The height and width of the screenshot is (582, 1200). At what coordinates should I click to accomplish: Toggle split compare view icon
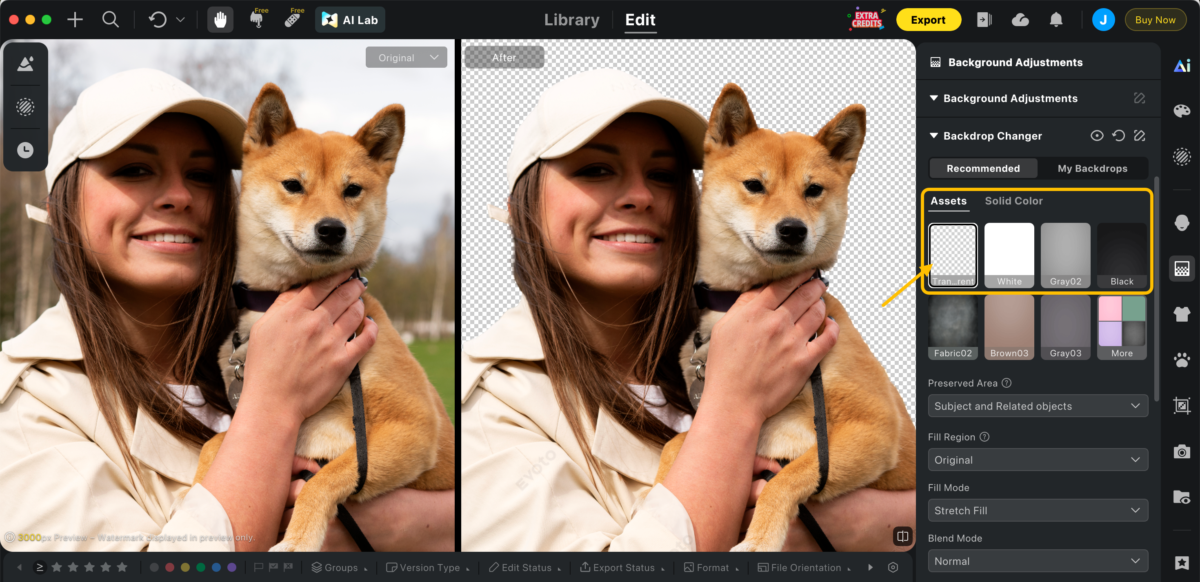click(x=903, y=536)
